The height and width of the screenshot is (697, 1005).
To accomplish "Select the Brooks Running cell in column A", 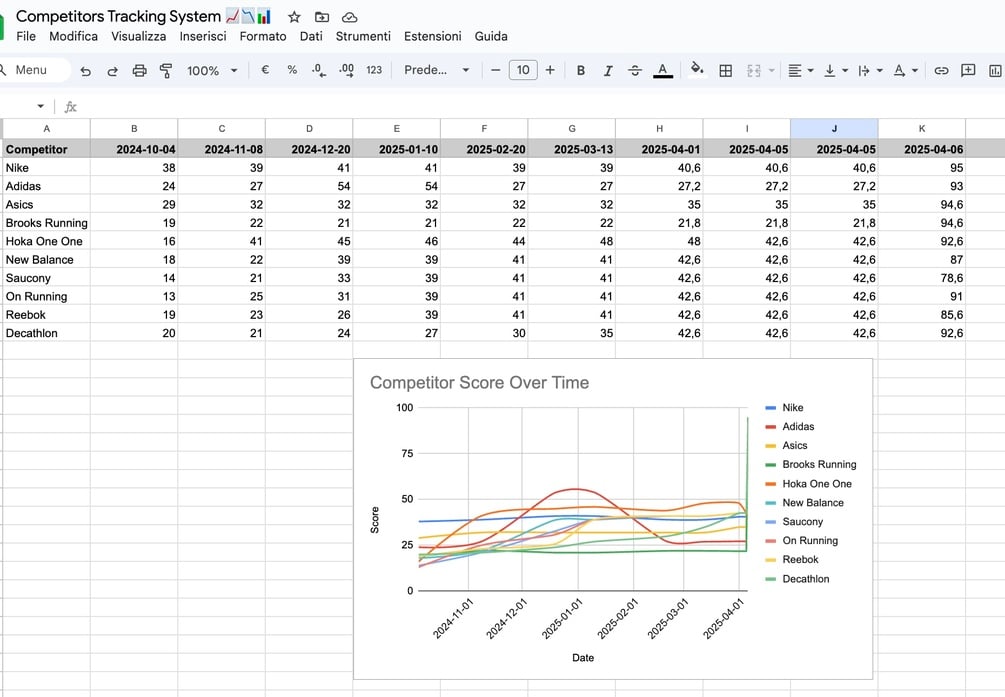I will [46, 223].
